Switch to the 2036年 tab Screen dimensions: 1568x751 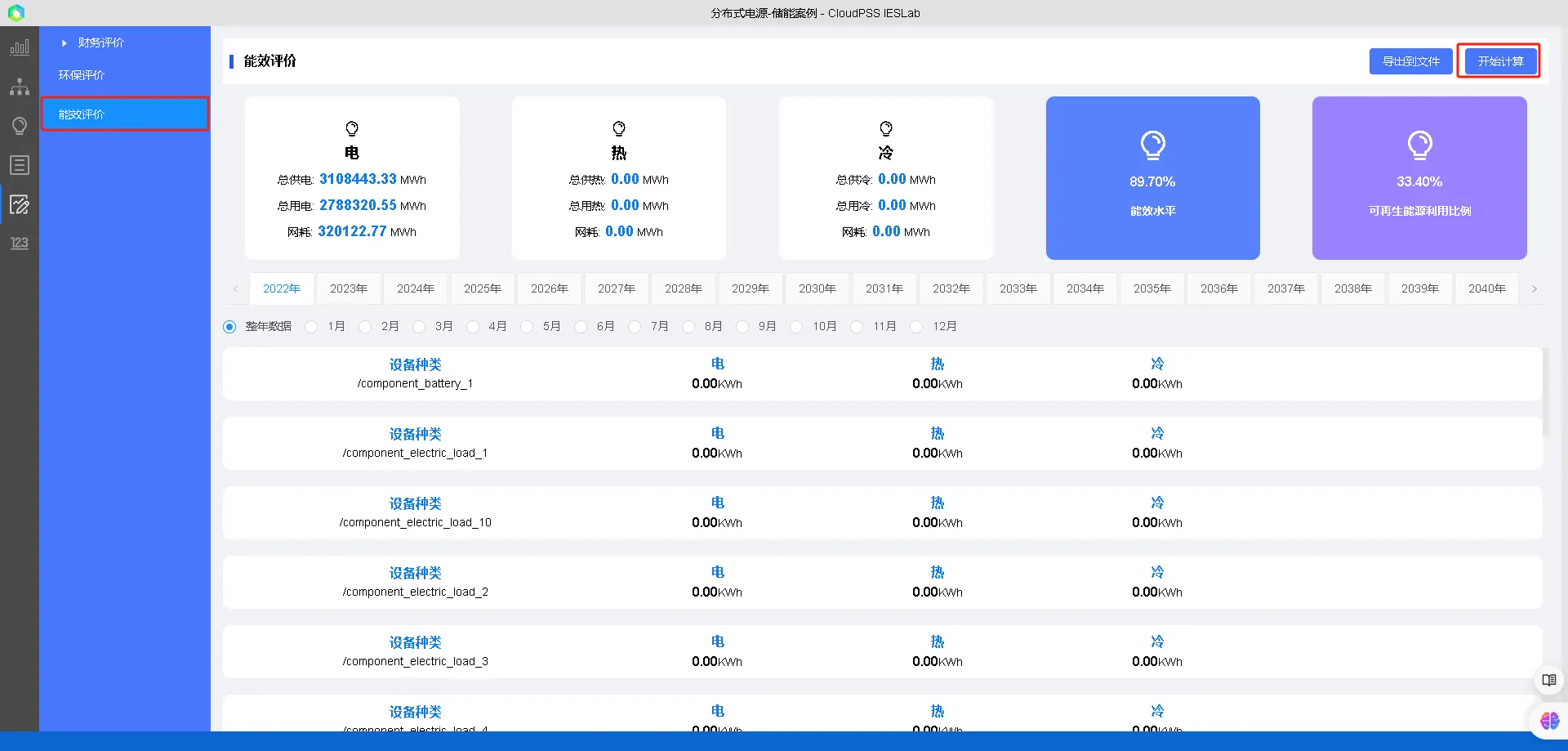pos(1219,288)
